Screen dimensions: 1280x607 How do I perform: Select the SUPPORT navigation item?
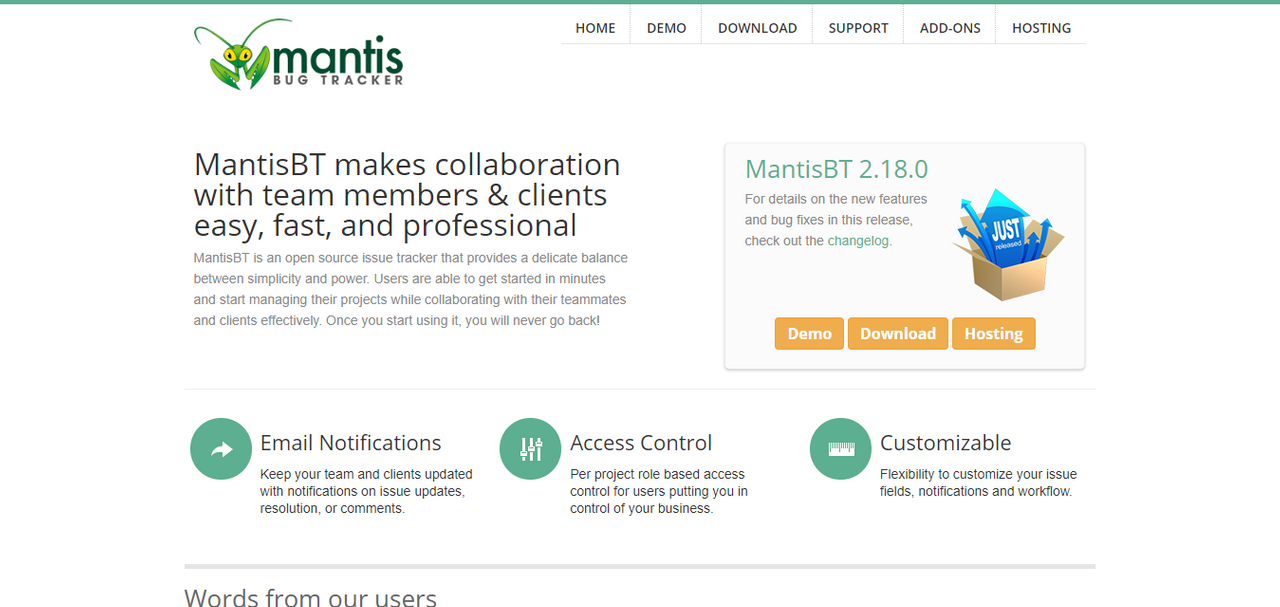coord(858,28)
